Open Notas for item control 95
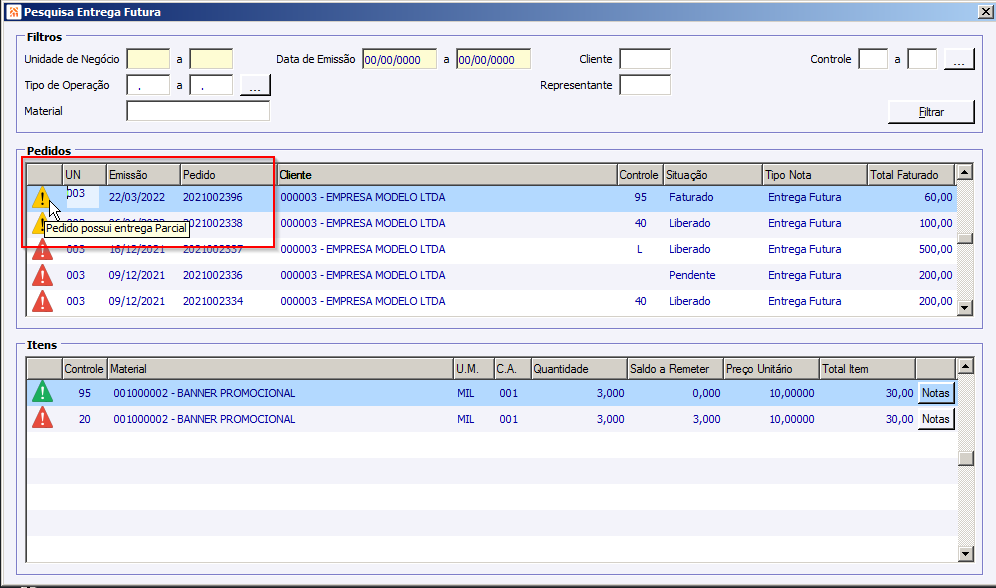Image resolution: width=996 pixels, height=588 pixels. pyautogui.click(x=935, y=393)
